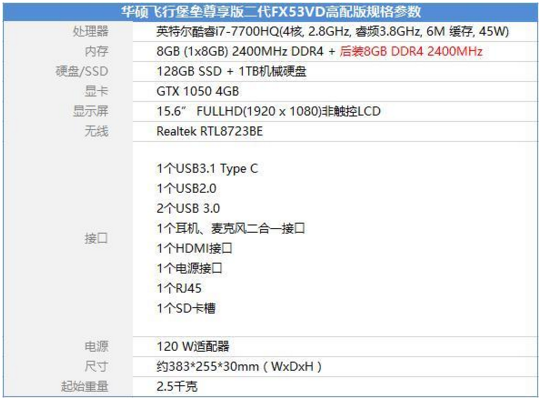Select the 无线 row label
The image size is (540, 398).
click(96, 131)
